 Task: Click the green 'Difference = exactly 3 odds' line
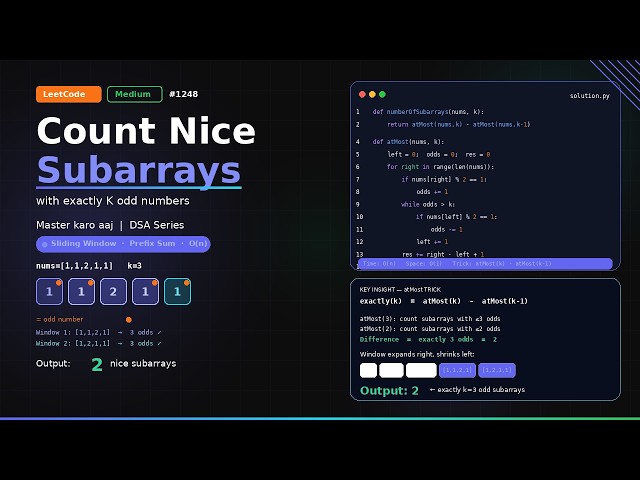point(428,340)
